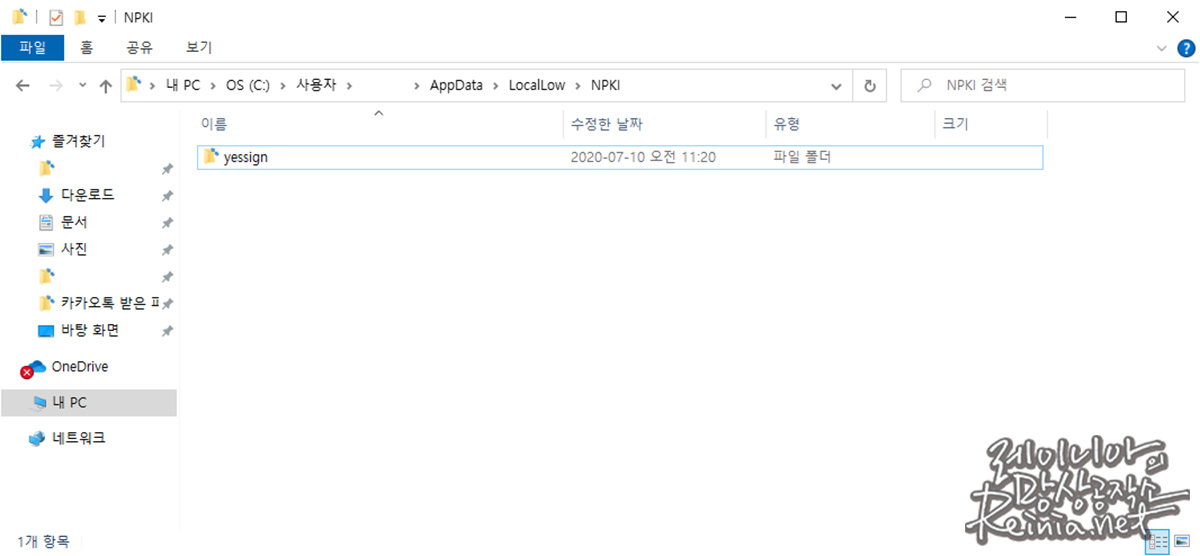Click the pin icon next to 바탕 화면
The width and height of the screenshot is (1200, 556).
(167, 331)
